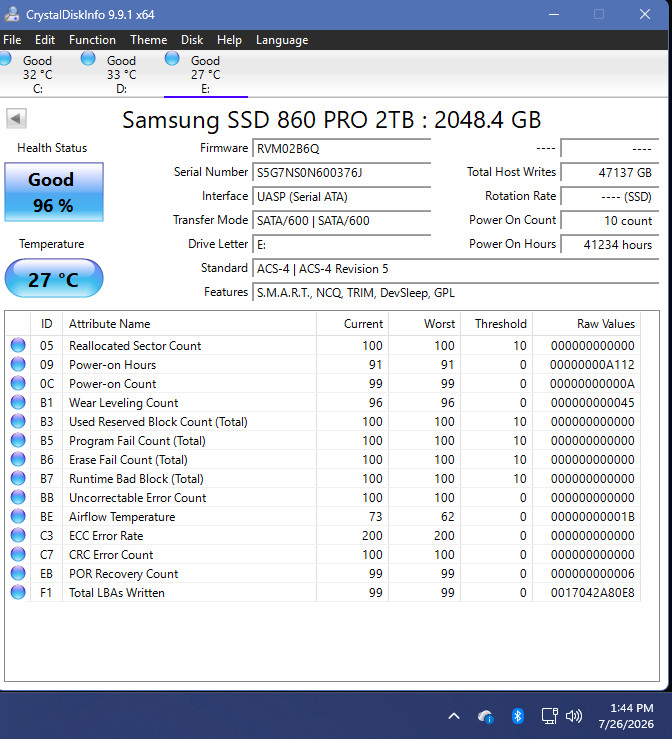This screenshot has height=739, width=672.
Task: Open the volume speaker tray icon
Action: pyautogui.click(x=574, y=716)
